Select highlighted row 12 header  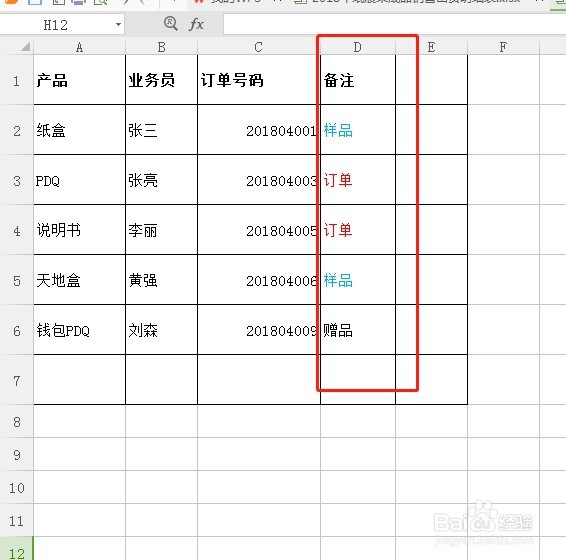coord(17,549)
